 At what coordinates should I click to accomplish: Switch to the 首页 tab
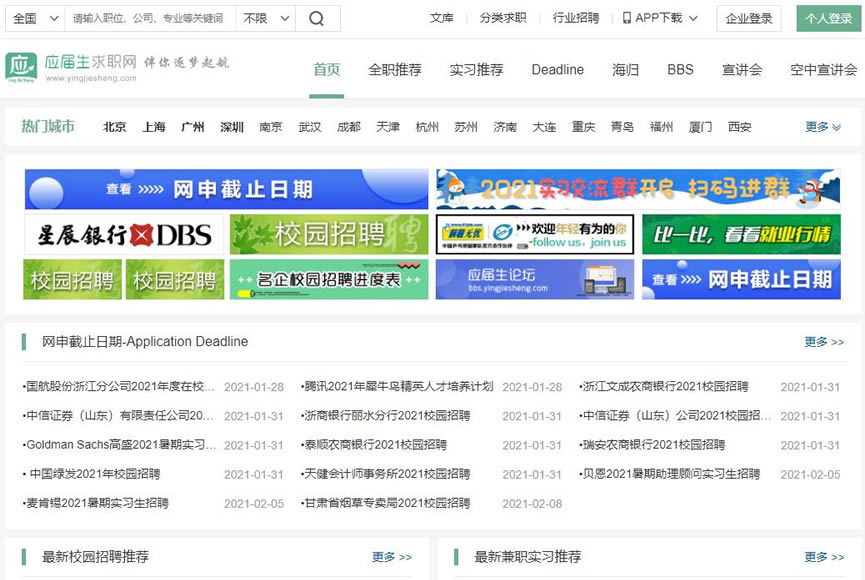tap(327, 70)
